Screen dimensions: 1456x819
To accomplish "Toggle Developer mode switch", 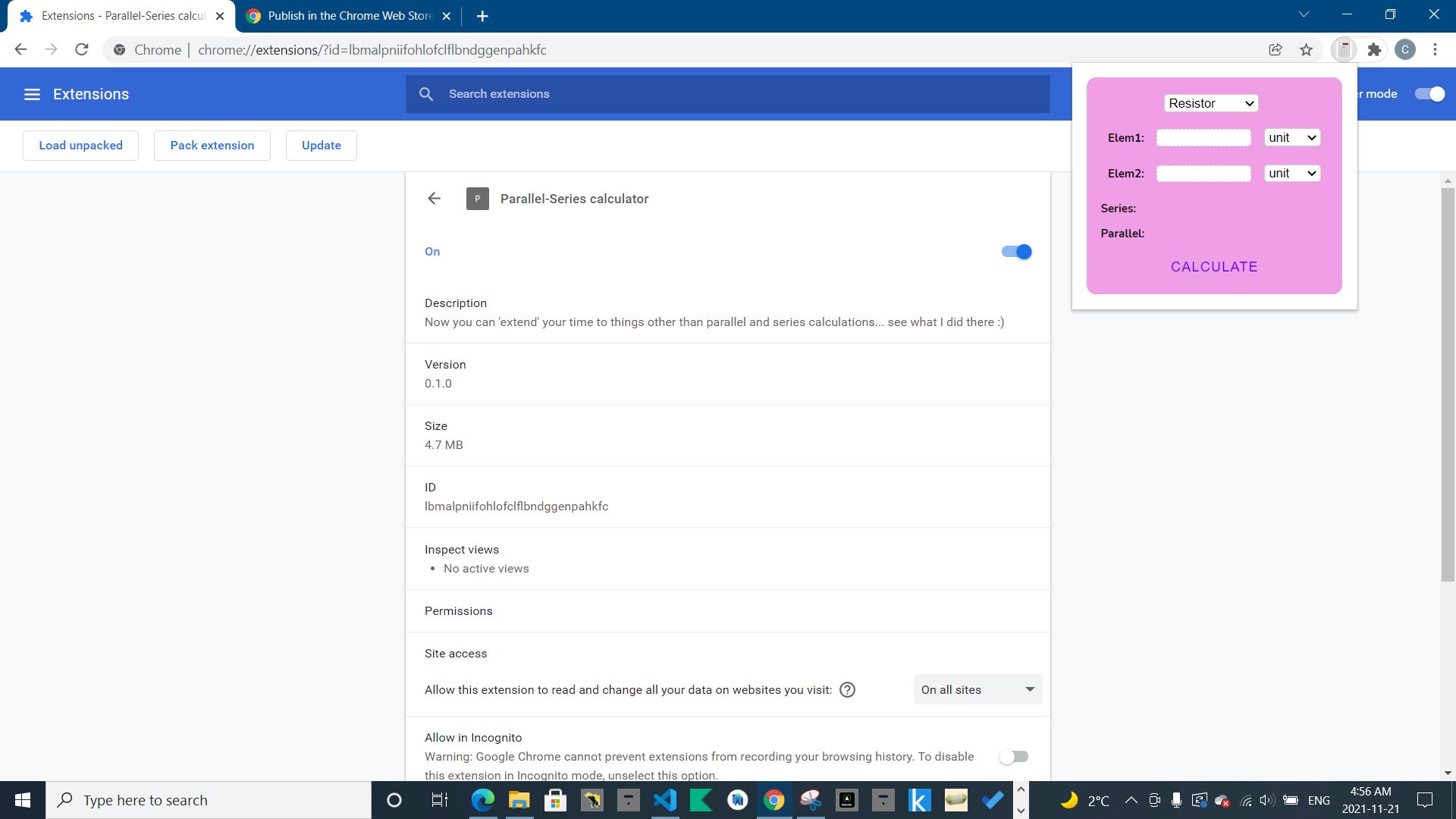I will (x=1429, y=94).
